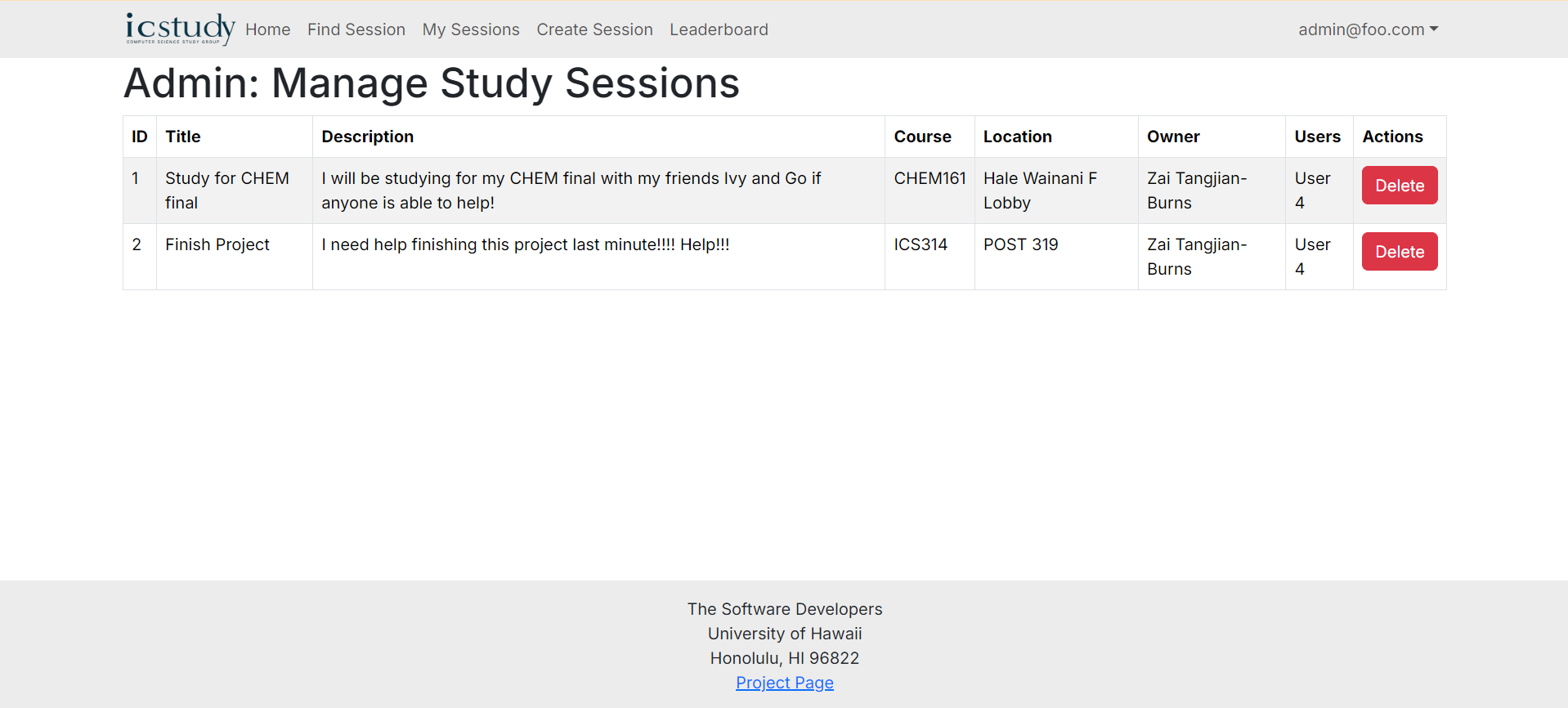Click the Owner column header

pyautogui.click(x=1173, y=137)
